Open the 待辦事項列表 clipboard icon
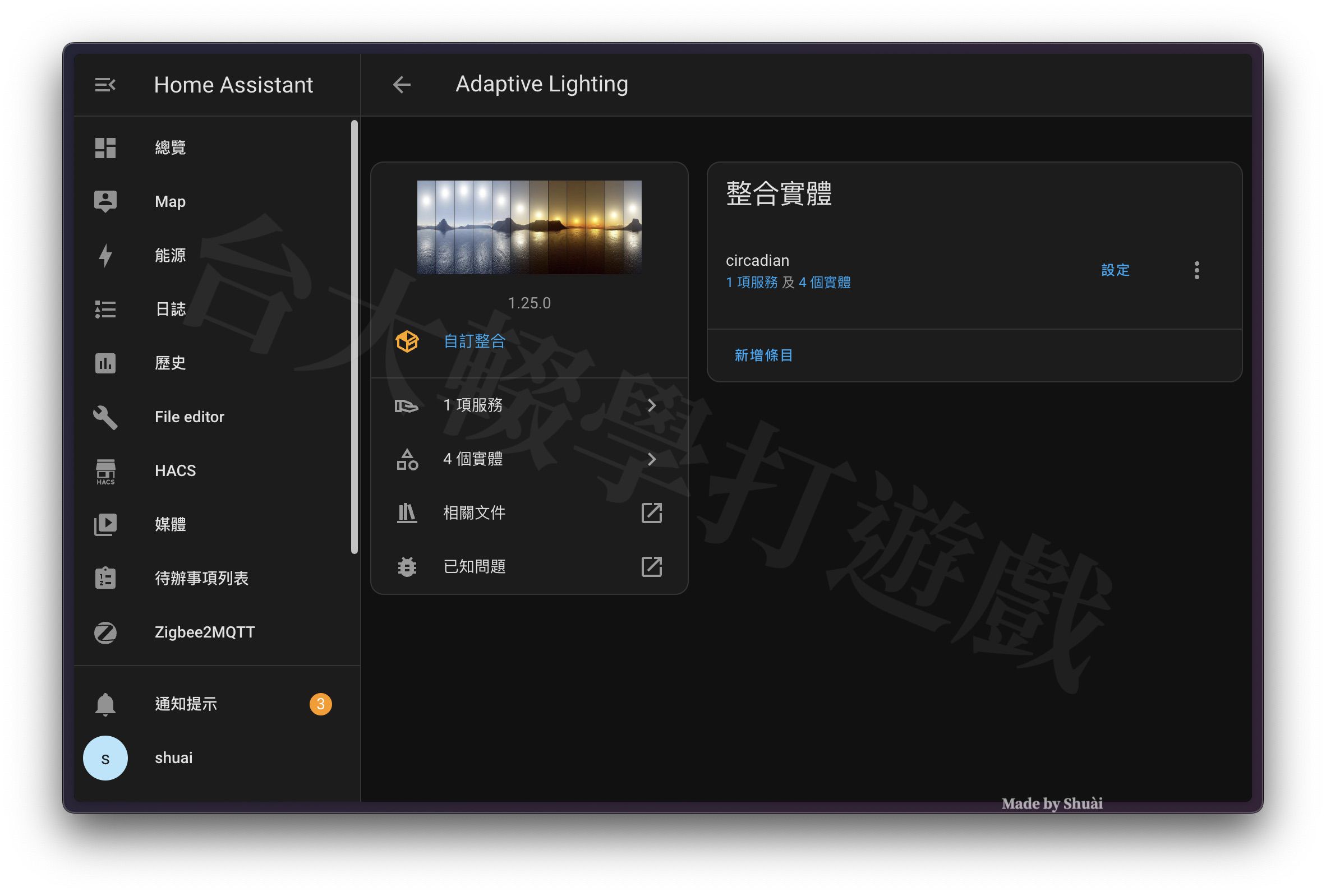Viewport: 1326px width, 896px height. [x=105, y=578]
